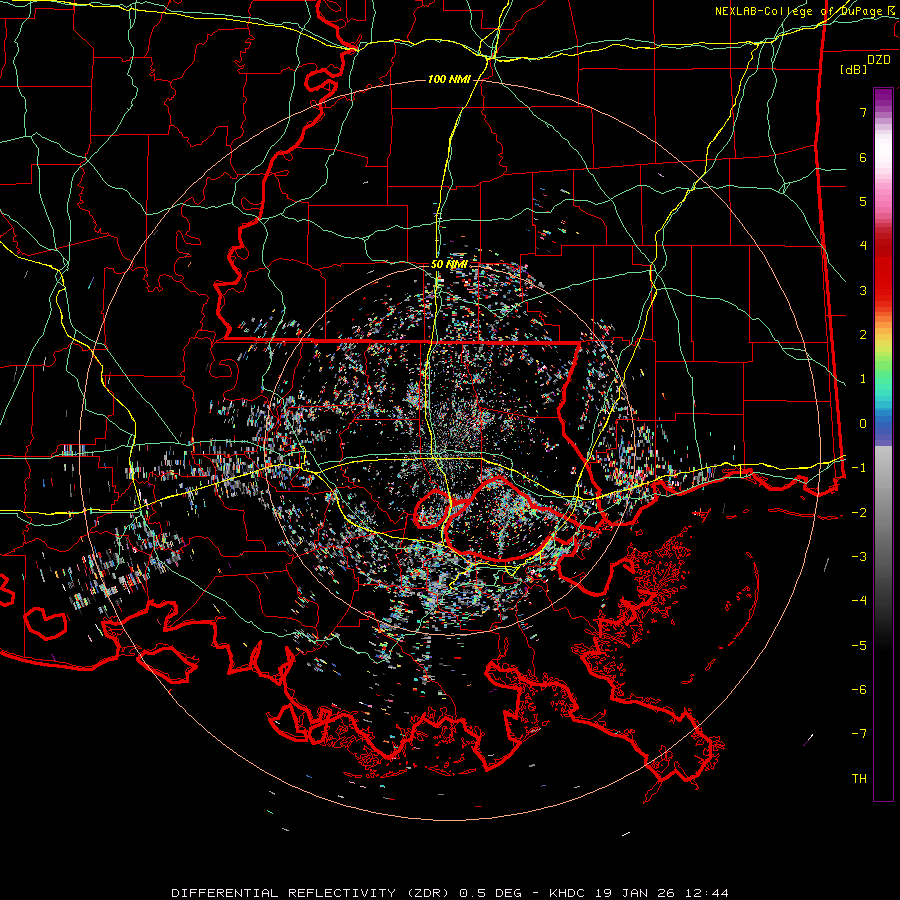Click the 7 dB value on scale
Viewport: 900px width, 900px height.
tap(863, 112)
